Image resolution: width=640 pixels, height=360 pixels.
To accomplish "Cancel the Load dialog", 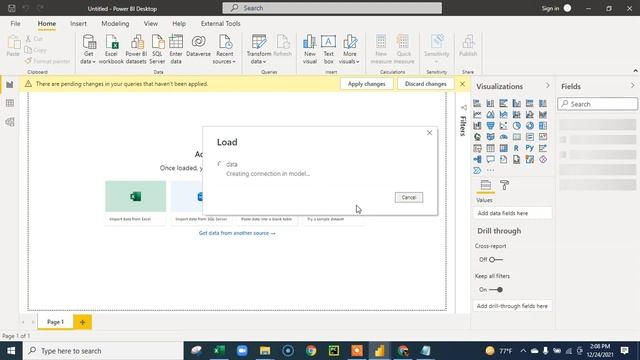I will (x=409, y=198).
